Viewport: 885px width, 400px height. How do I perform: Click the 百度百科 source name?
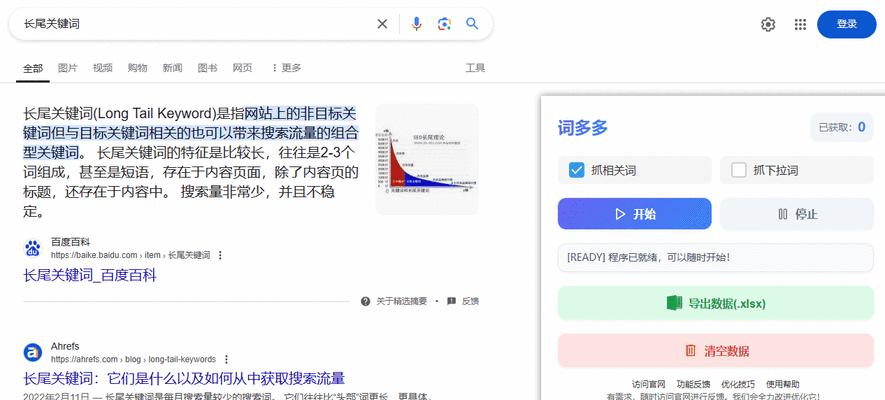(70, 242)
